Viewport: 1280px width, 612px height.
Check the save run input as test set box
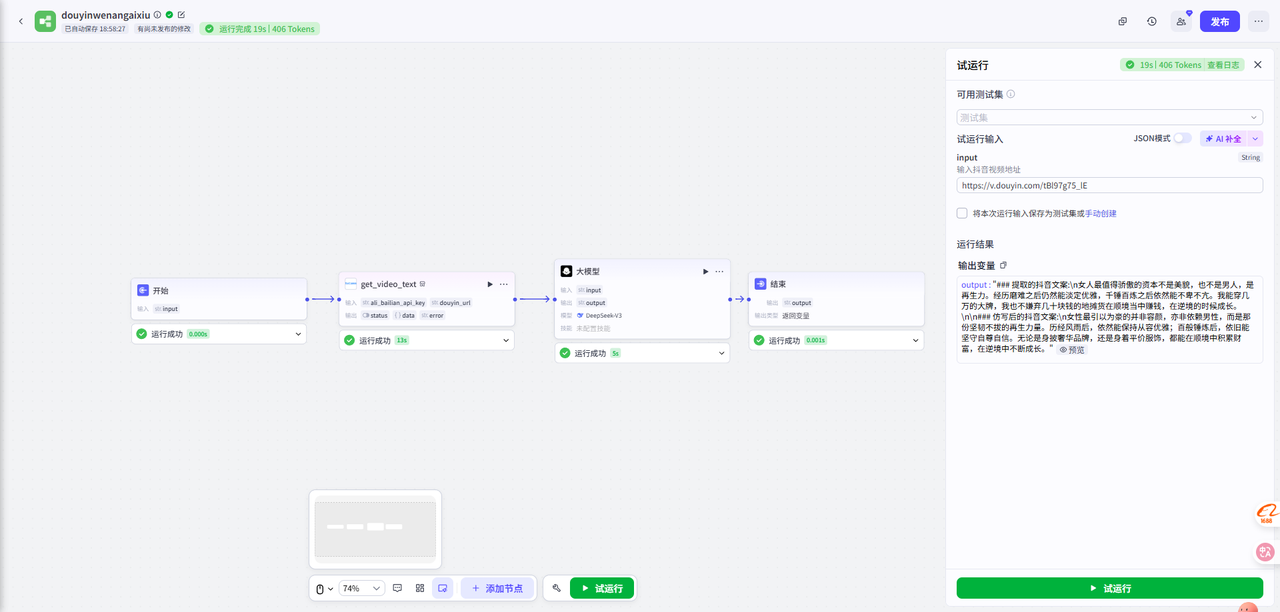[x=962, y=213]
